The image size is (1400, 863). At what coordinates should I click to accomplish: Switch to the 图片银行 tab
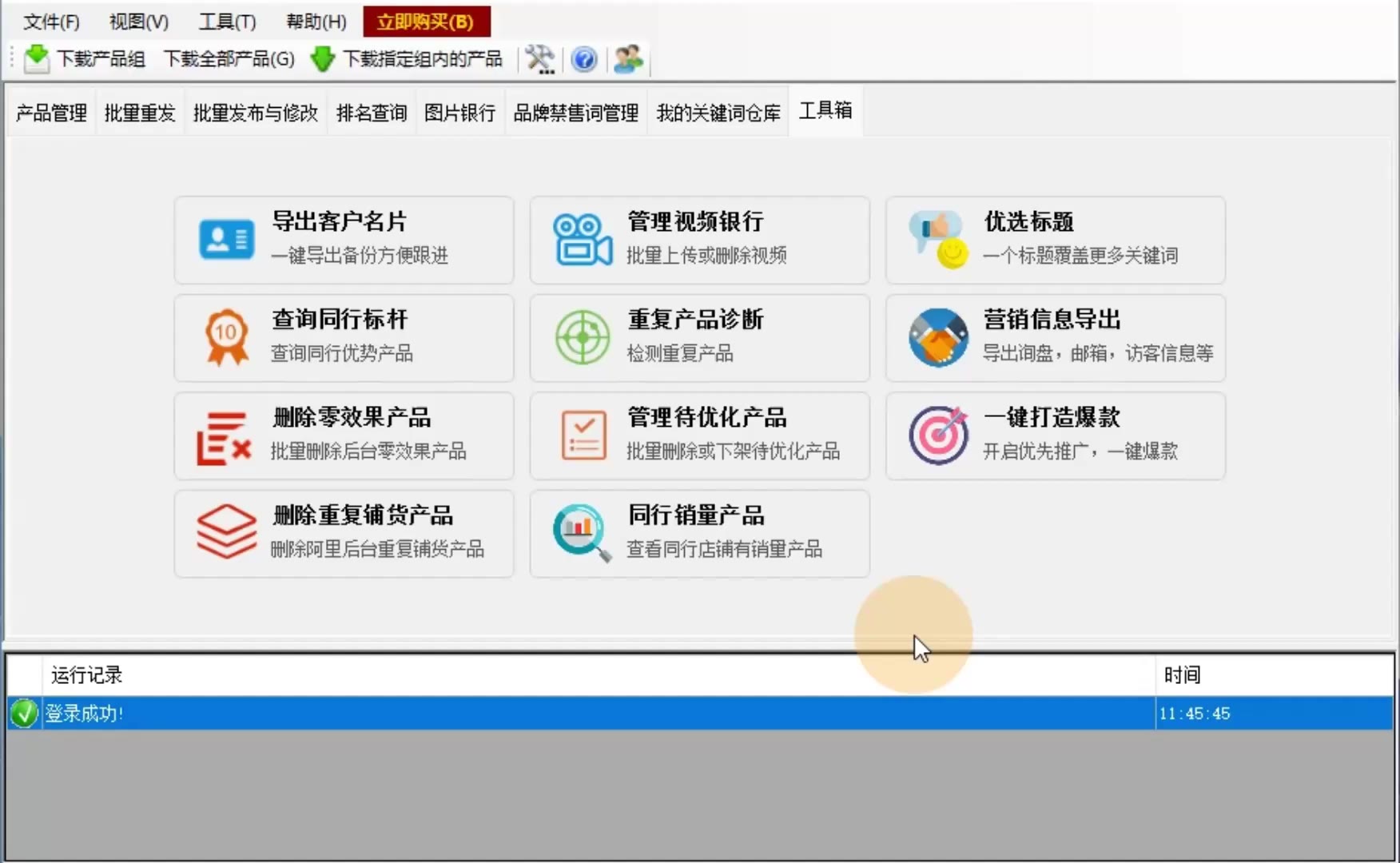[460, 113]
